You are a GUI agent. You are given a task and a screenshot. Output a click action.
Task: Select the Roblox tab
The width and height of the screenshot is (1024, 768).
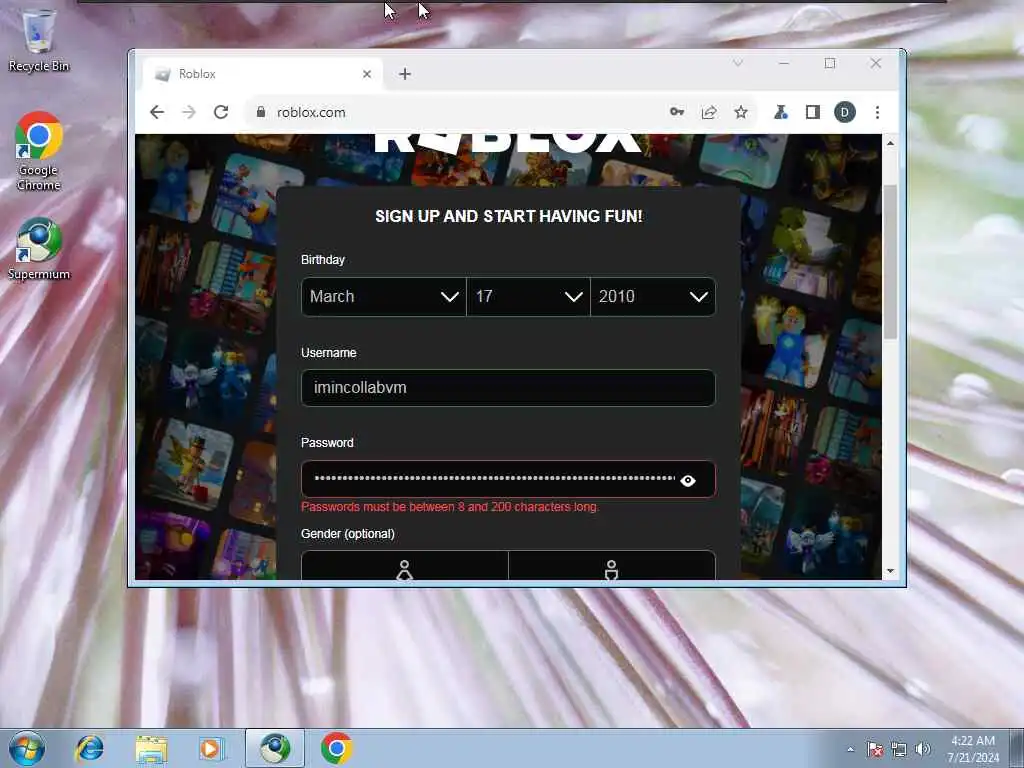[x=263, y=74]
